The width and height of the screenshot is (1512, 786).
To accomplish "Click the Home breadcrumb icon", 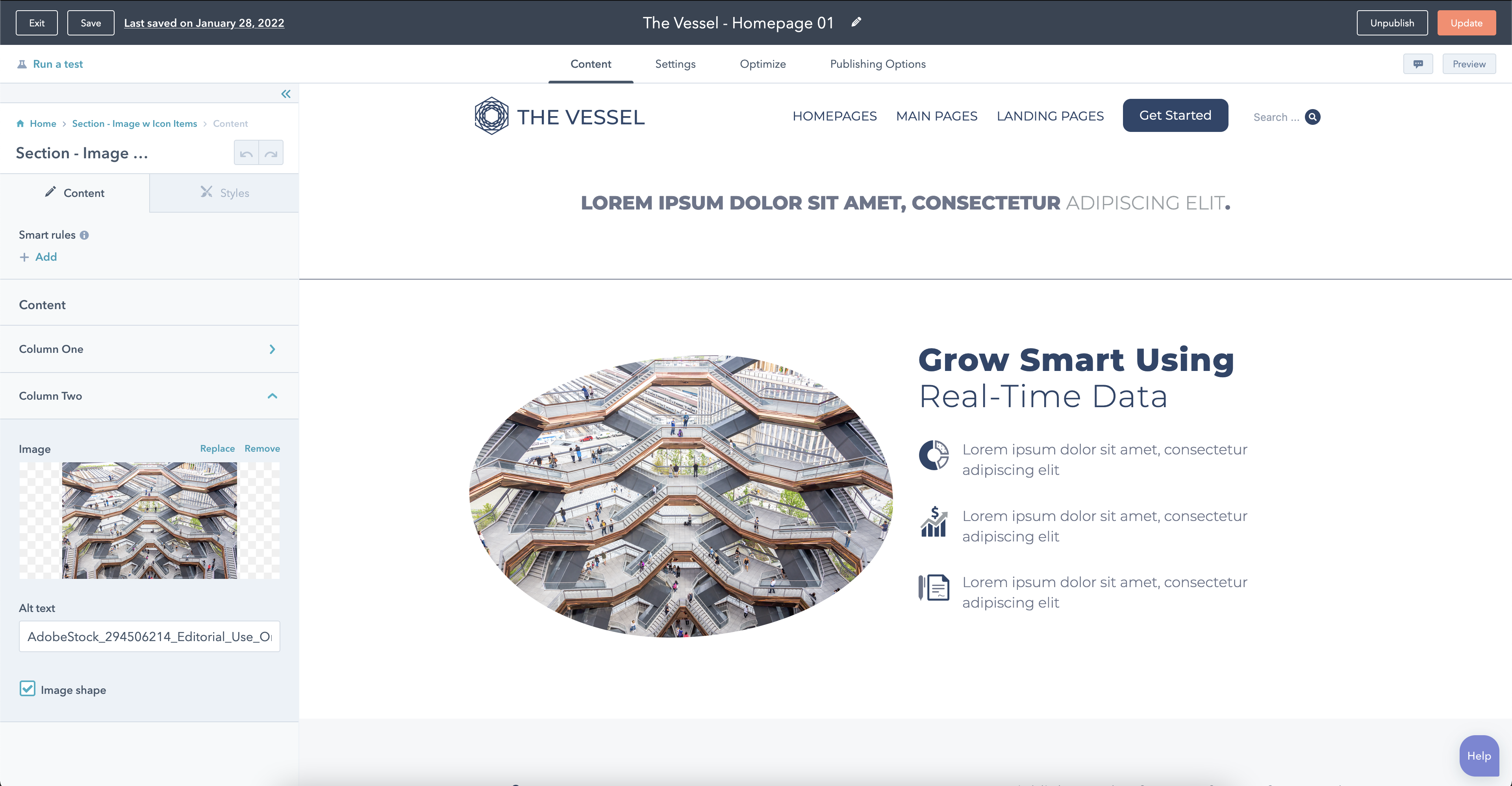I will (20, 123).
